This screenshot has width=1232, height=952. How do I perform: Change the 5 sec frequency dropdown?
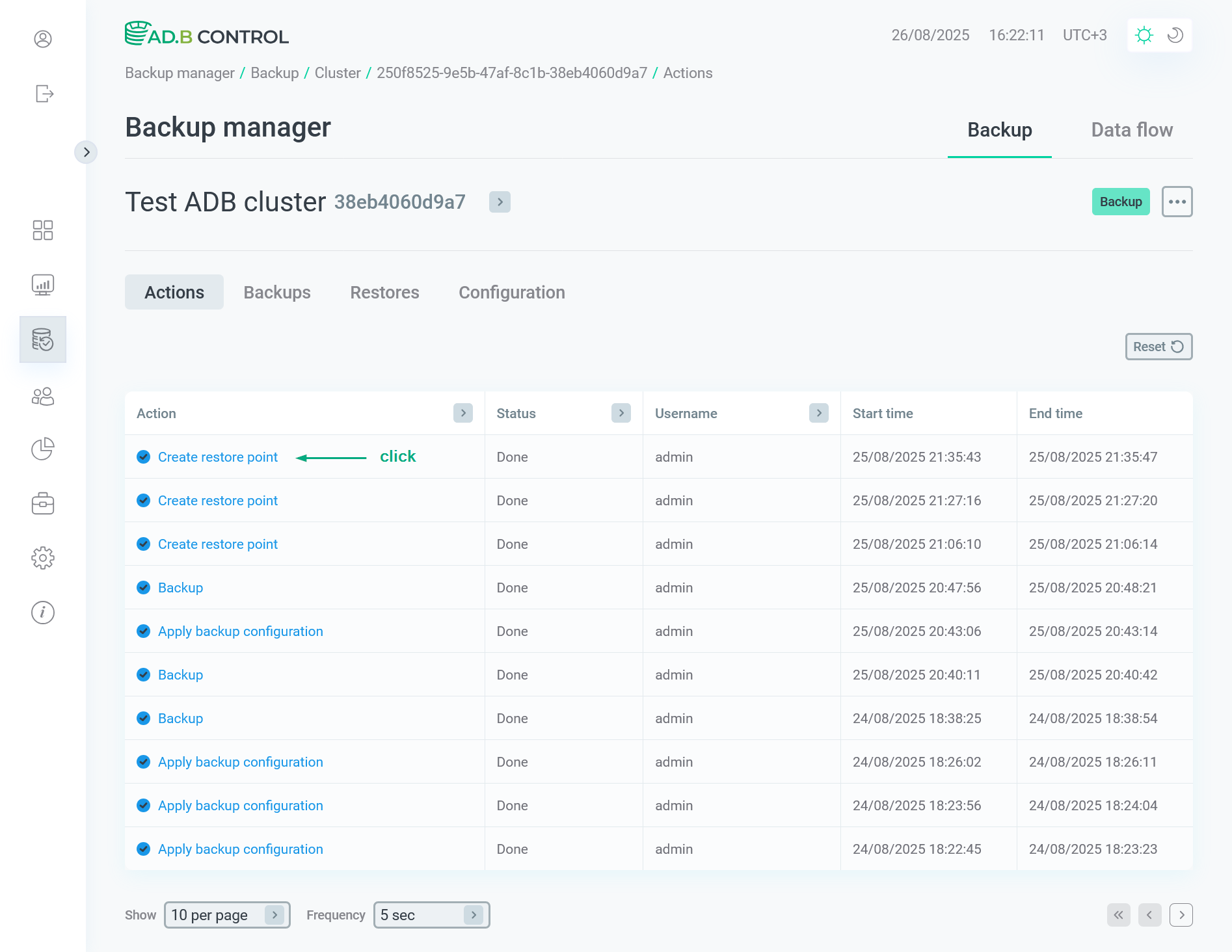point(431,915)
